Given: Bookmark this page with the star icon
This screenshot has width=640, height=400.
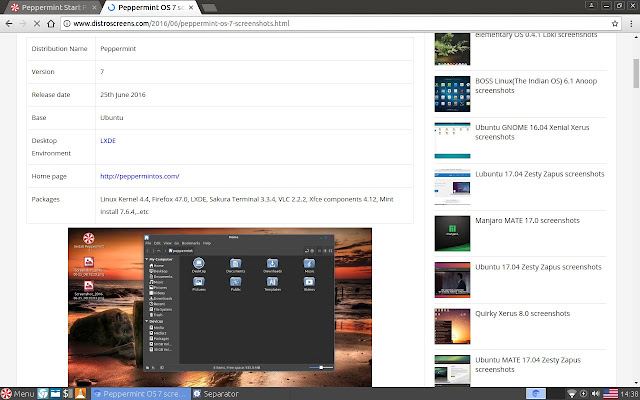Looking at the screenshot, I should (x=615, y=23).
